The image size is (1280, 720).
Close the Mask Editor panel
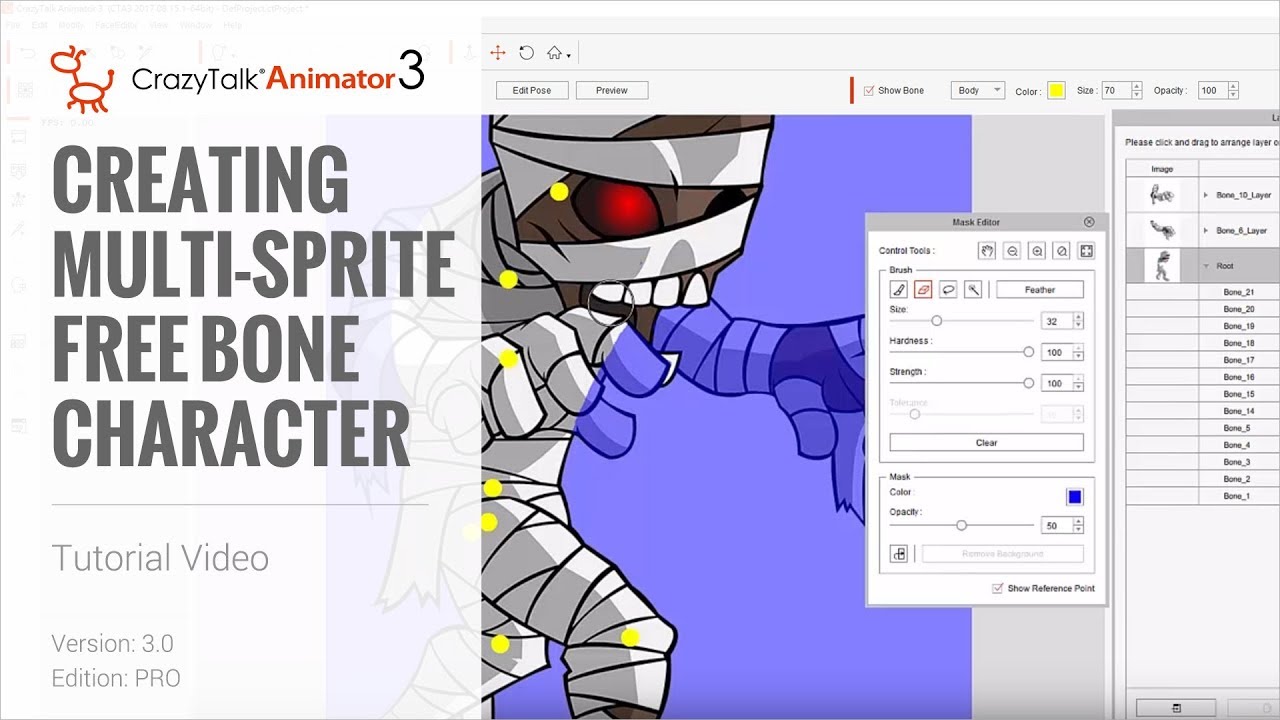coord(1089,222)
